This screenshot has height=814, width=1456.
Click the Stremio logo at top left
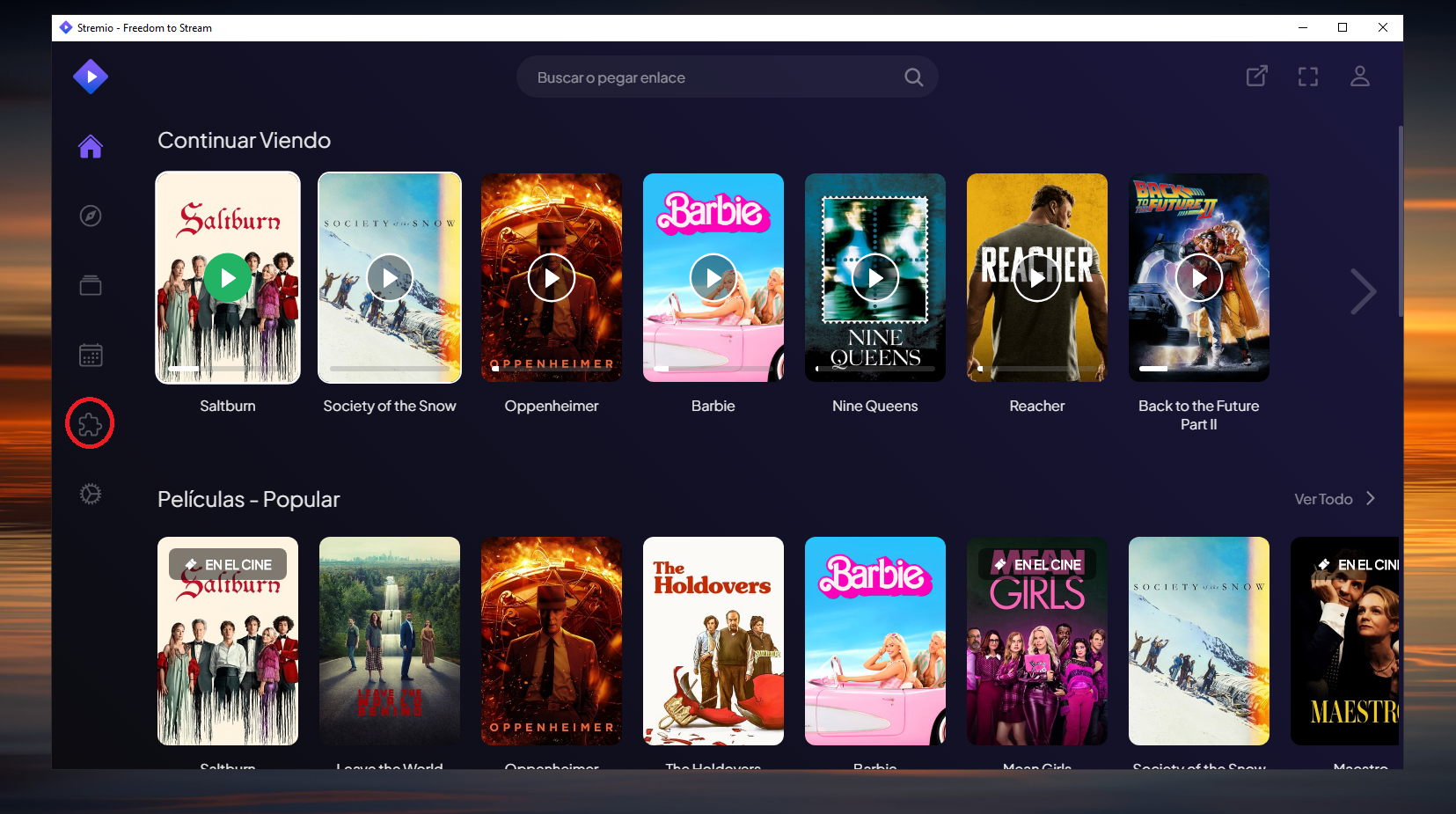[91, 77]
